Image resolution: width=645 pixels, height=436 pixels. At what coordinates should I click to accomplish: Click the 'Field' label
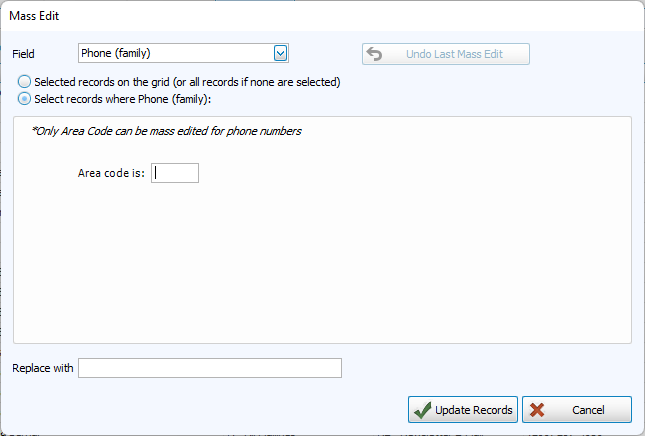point(23,54)
